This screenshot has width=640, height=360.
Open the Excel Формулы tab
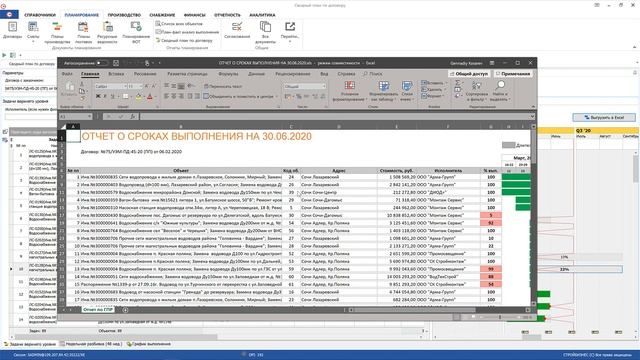pyautogui.click(x=228, y=74)
